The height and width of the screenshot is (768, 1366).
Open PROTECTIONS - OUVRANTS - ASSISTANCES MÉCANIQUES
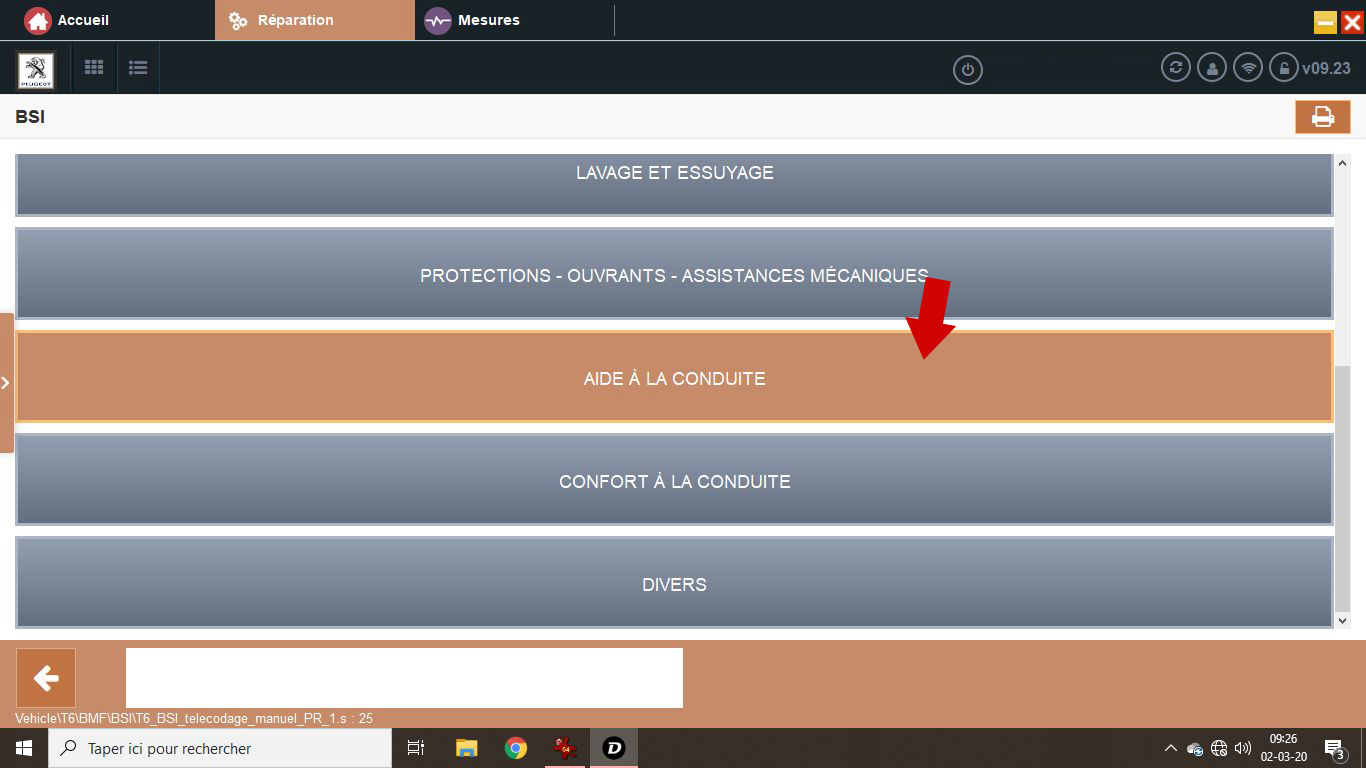[674, 274]
